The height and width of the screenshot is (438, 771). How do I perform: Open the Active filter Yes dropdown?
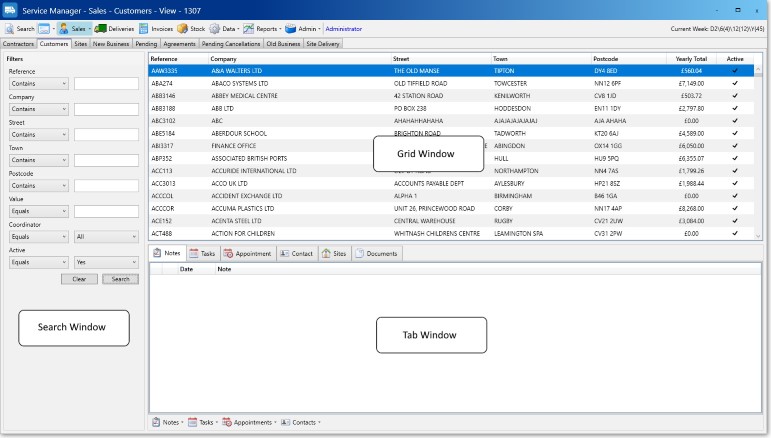(x=106, y=263)
